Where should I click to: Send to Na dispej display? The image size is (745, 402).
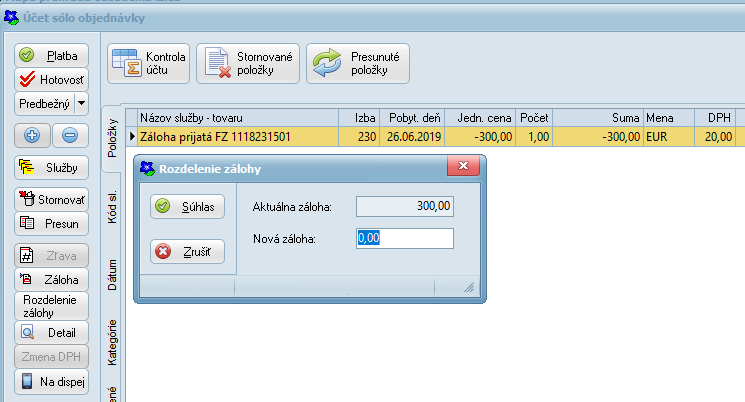coord(52,381)
